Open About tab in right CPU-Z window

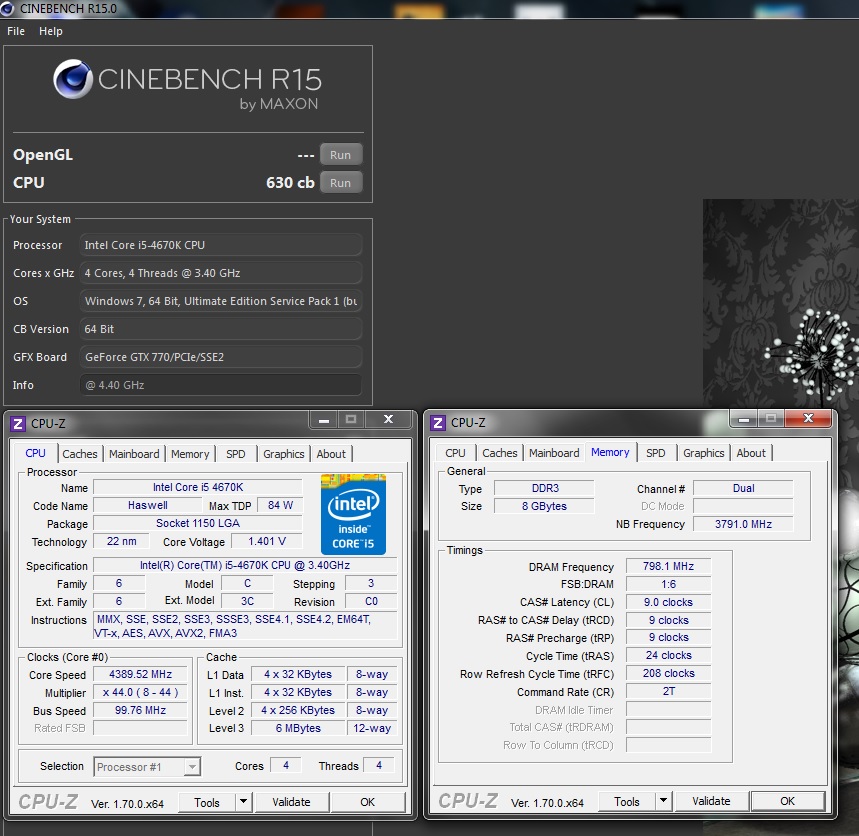pos(751,453)
